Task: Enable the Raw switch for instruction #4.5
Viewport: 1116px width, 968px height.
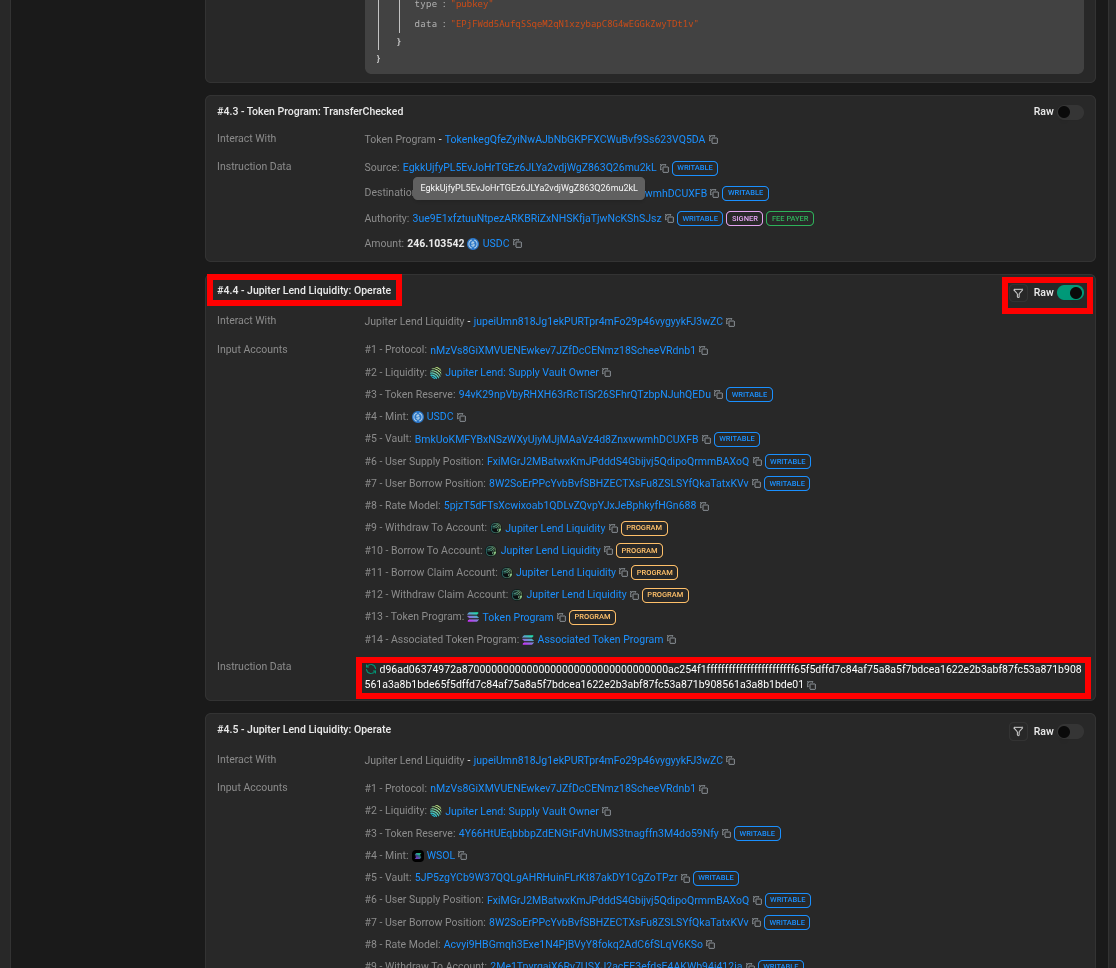Action: pos(1070,732)
